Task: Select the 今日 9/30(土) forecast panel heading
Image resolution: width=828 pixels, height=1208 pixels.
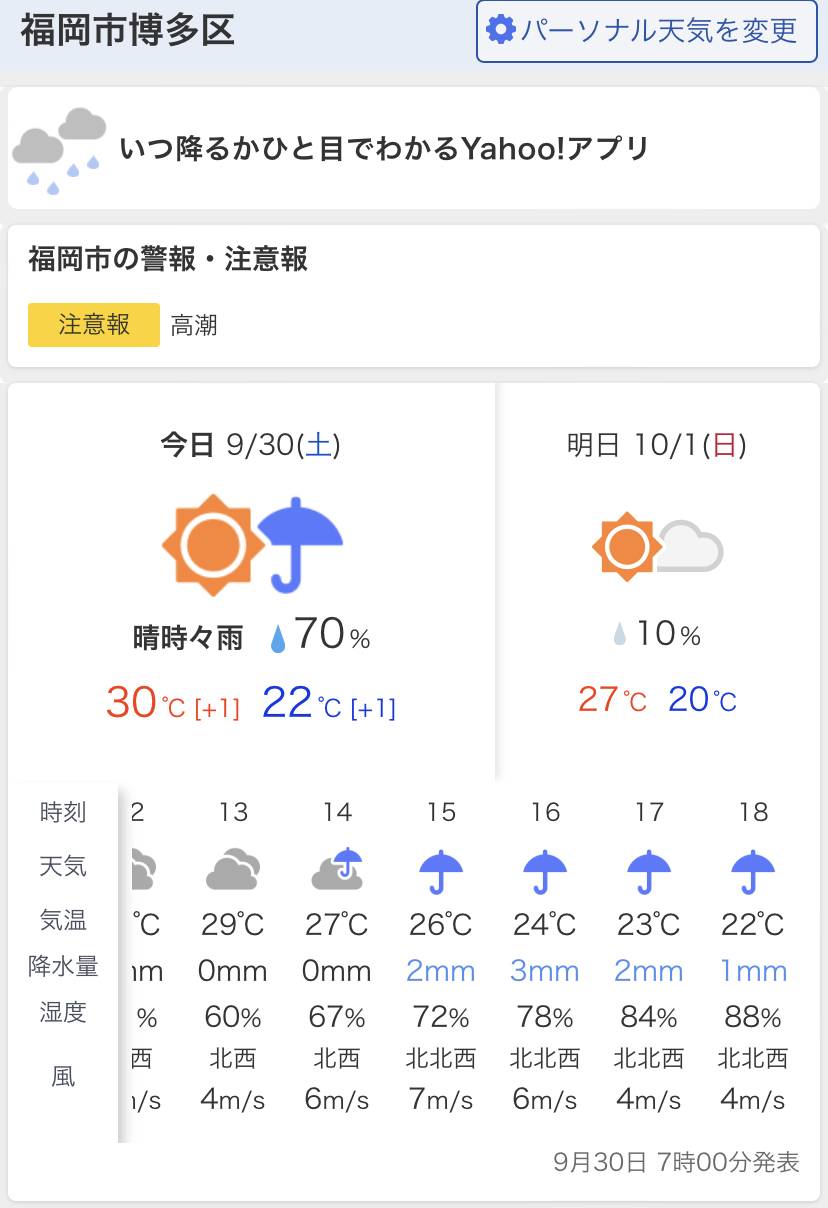Action: (x=251, y=445)
